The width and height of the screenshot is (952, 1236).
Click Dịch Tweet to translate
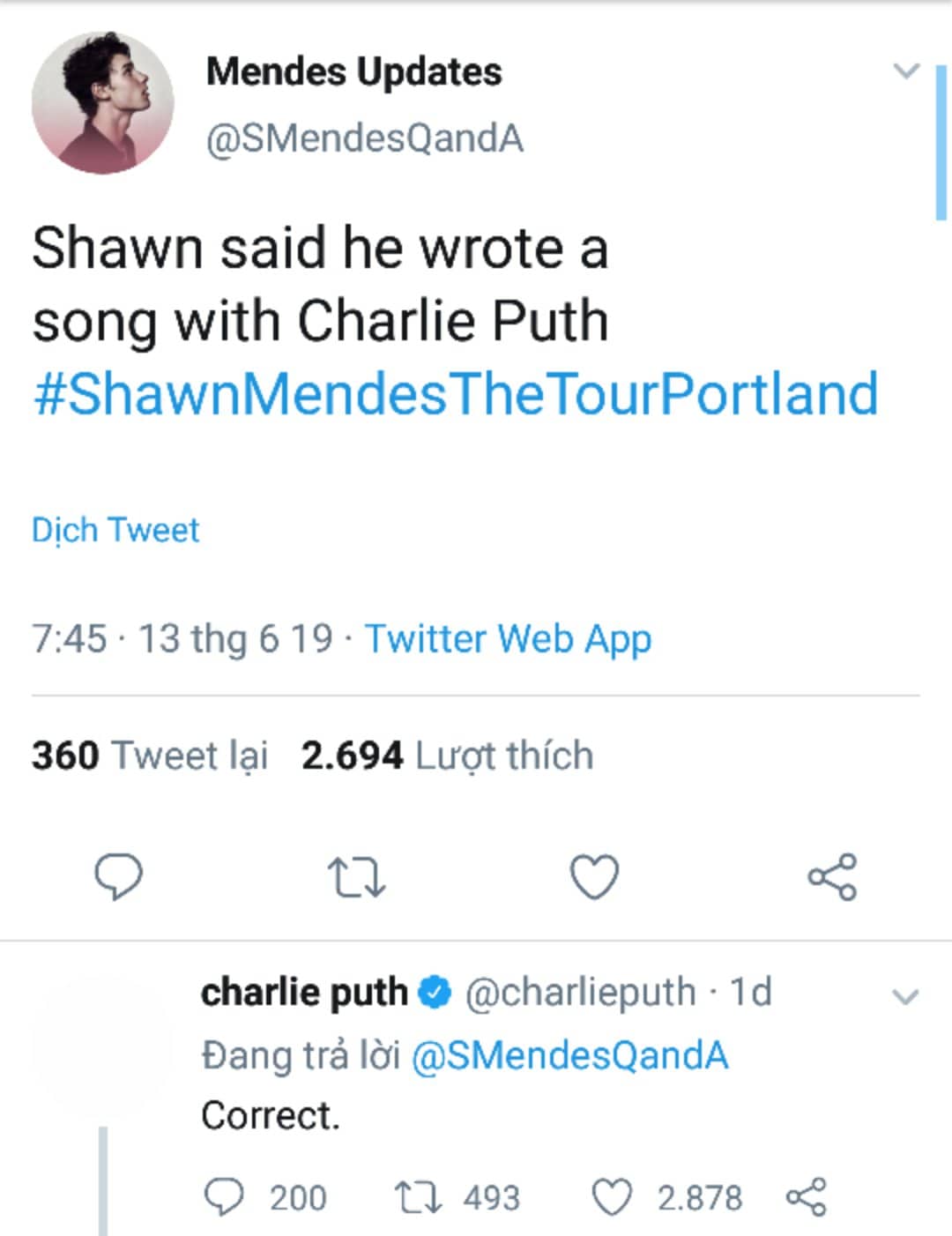(115, 530)
